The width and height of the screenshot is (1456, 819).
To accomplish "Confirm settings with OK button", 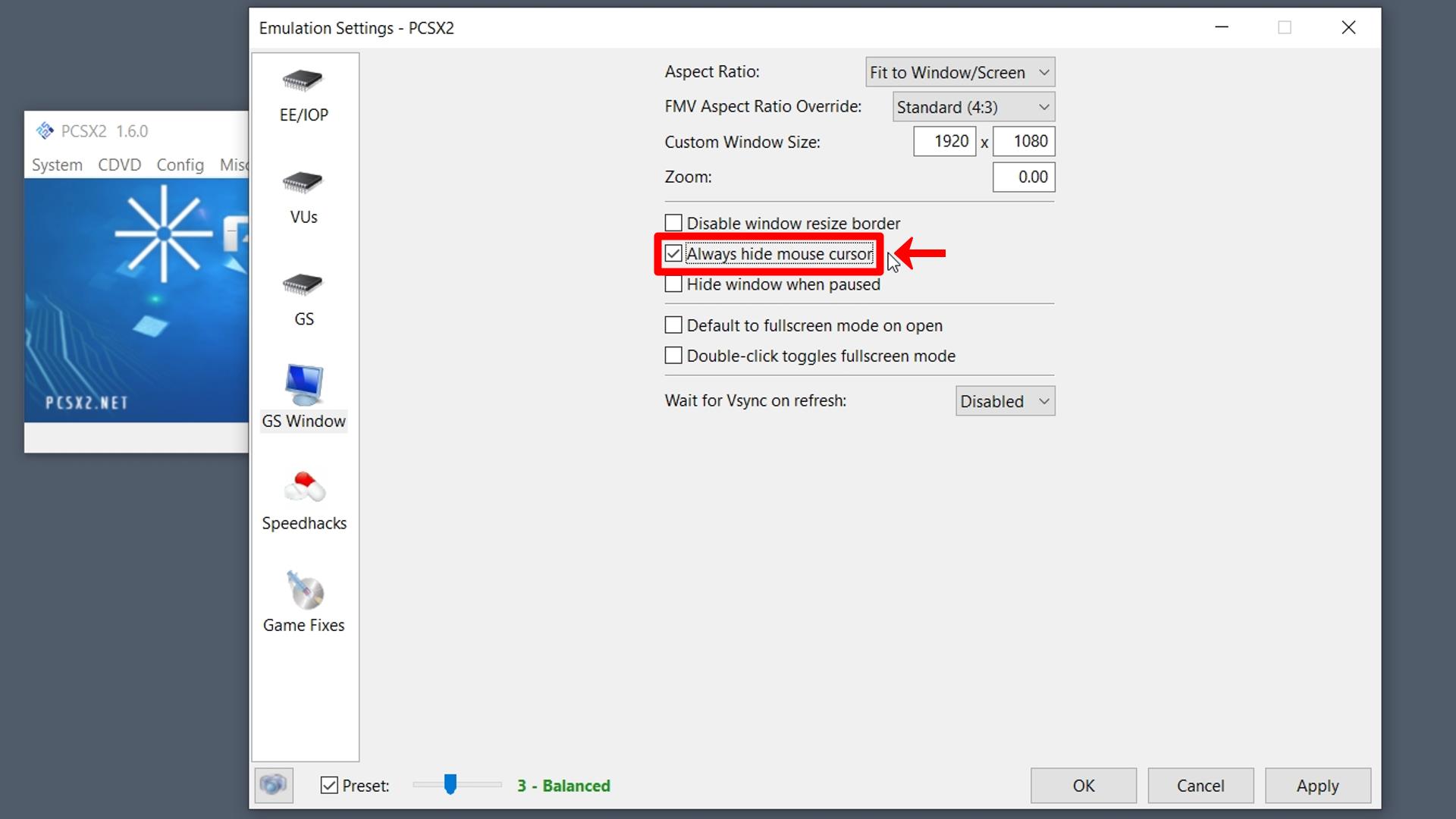I will [1083, 786].
